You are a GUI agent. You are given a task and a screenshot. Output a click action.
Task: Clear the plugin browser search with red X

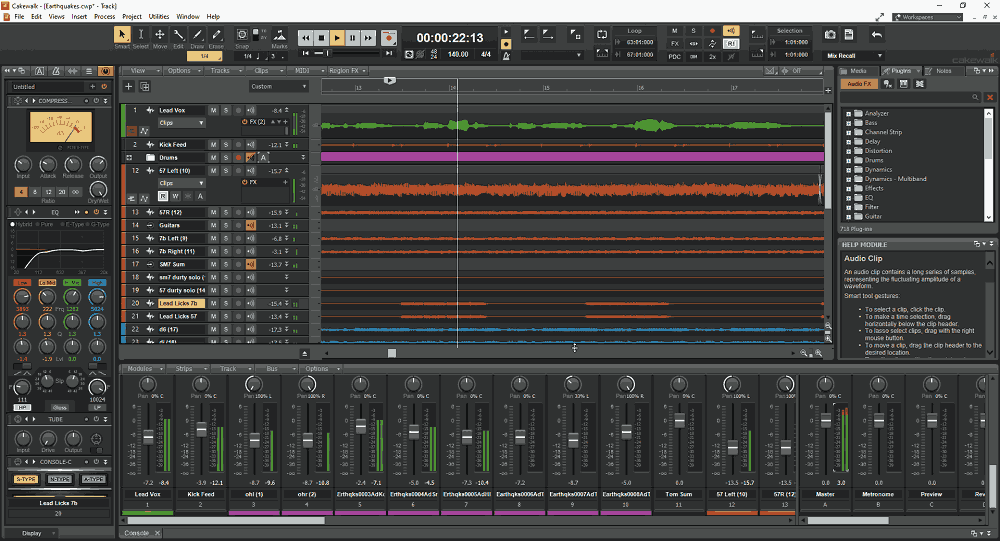[x=990, y=97]
